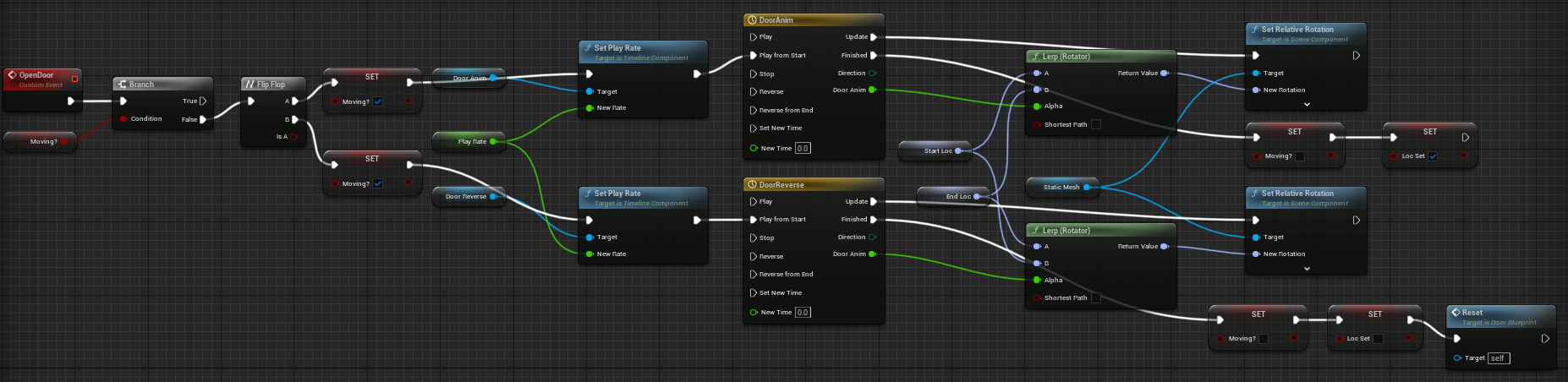Expand Set Relative Rotation node fed by DoorReverse Update
Viewport: 1568px width, 382px height.
[1307, 269]
